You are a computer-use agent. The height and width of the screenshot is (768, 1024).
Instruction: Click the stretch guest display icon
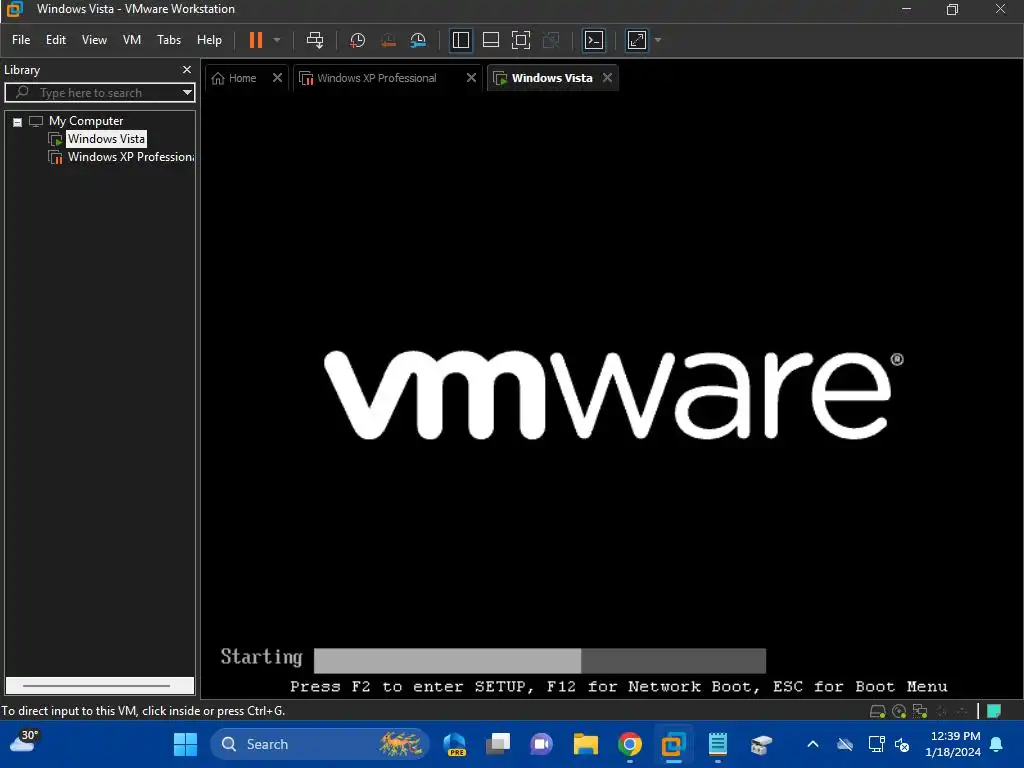pos(637,40)
